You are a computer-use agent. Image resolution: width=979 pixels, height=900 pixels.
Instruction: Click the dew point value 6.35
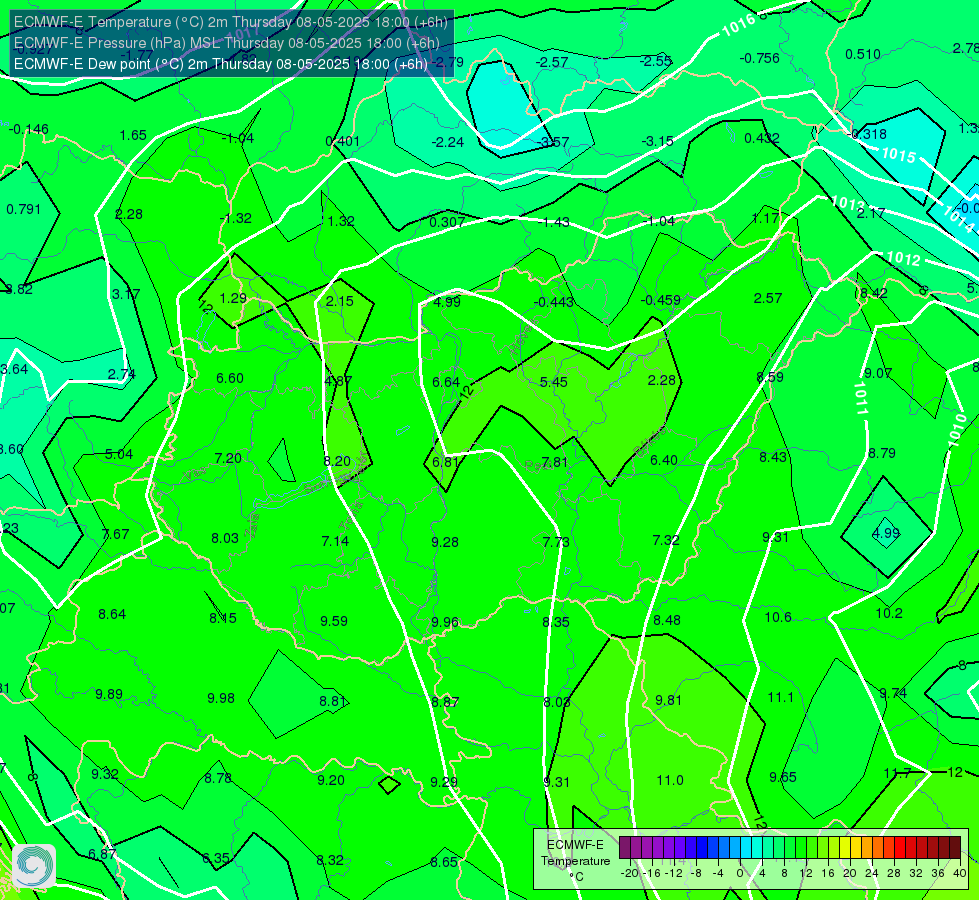216,859
